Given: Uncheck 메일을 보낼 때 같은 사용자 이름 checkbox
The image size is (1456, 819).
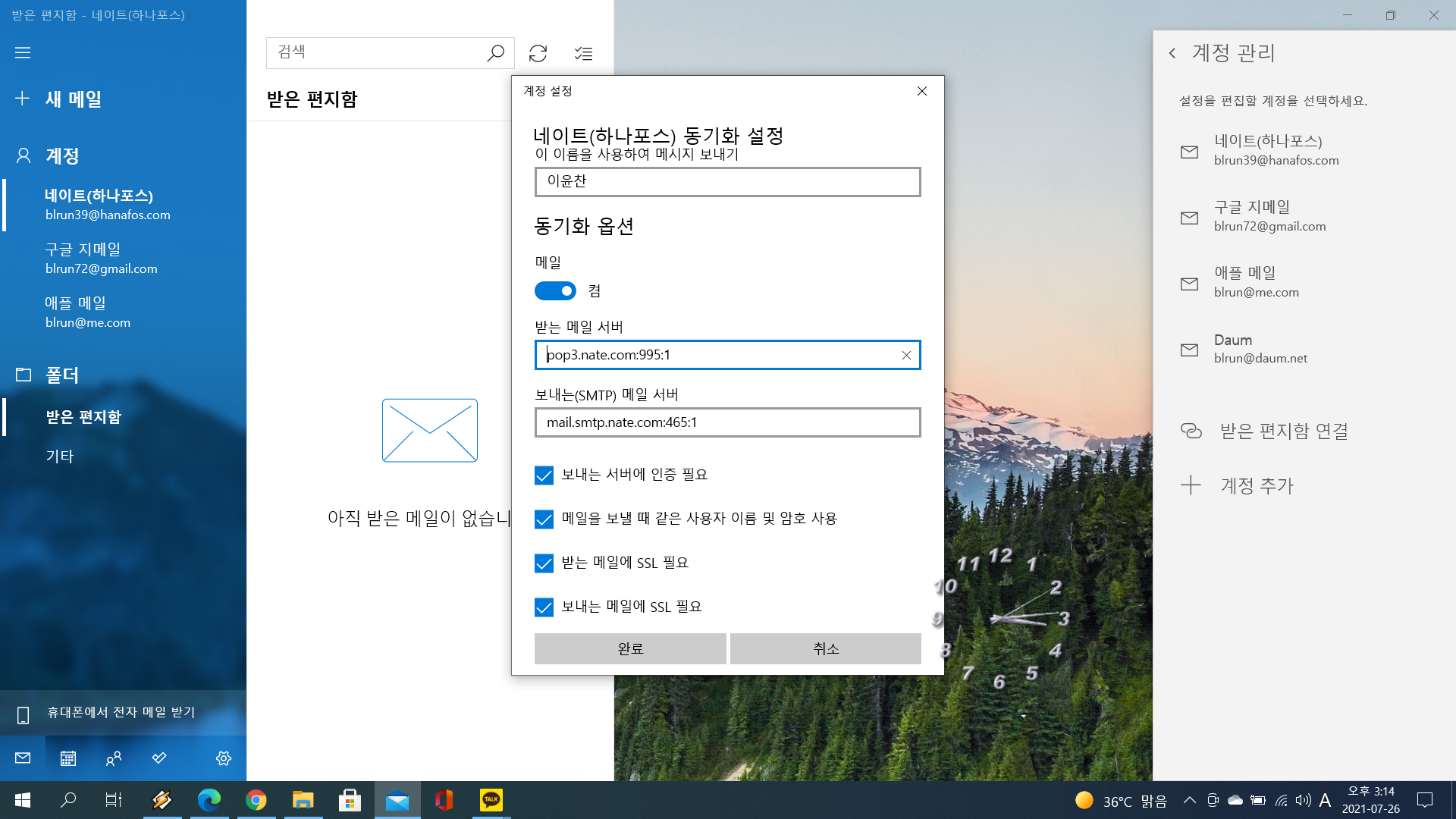Looking at the screenshot, I should [x=544, y=519].
